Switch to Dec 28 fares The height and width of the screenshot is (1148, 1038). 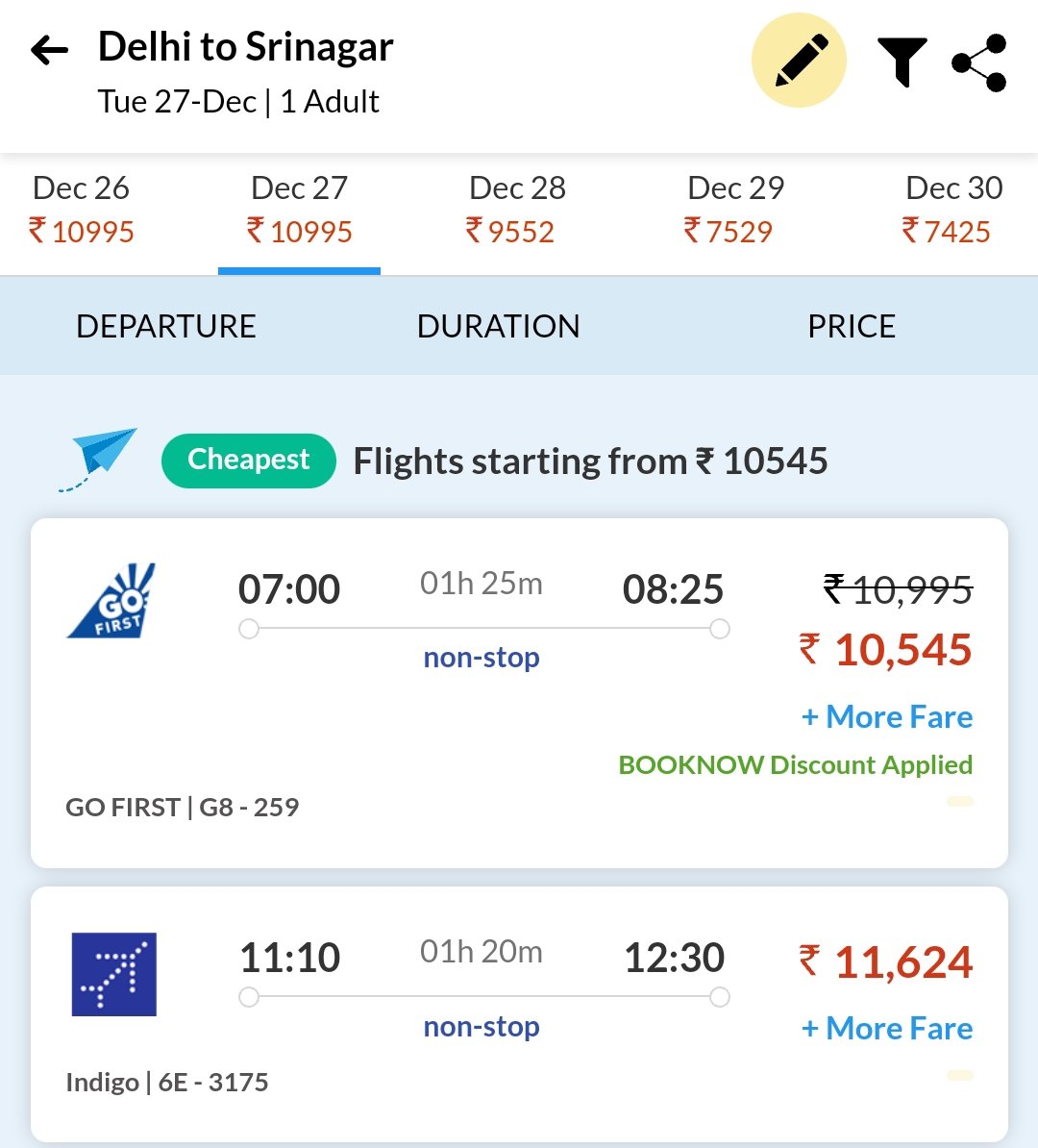pyautogui.click(x=517, y=210)
